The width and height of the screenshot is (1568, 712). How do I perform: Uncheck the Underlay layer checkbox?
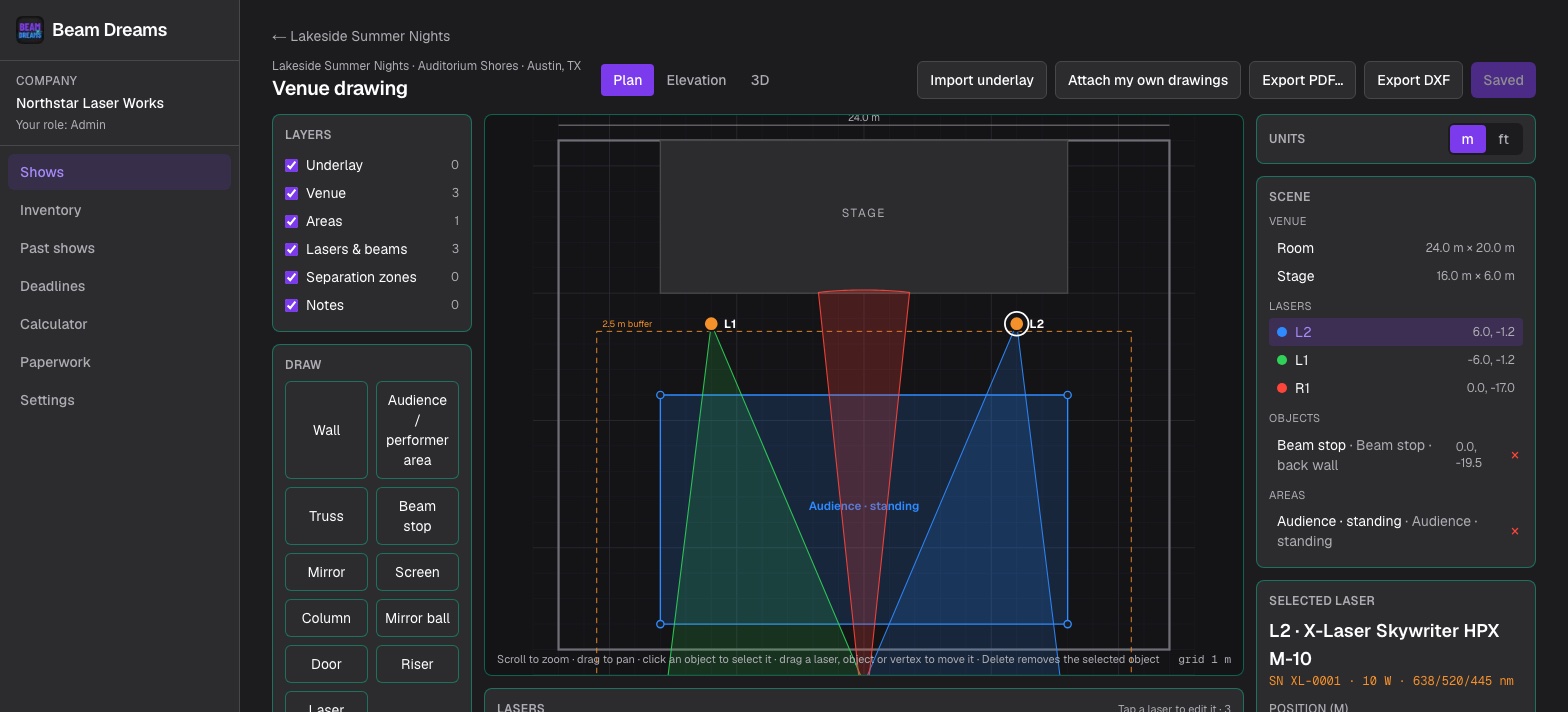point(292,165)
